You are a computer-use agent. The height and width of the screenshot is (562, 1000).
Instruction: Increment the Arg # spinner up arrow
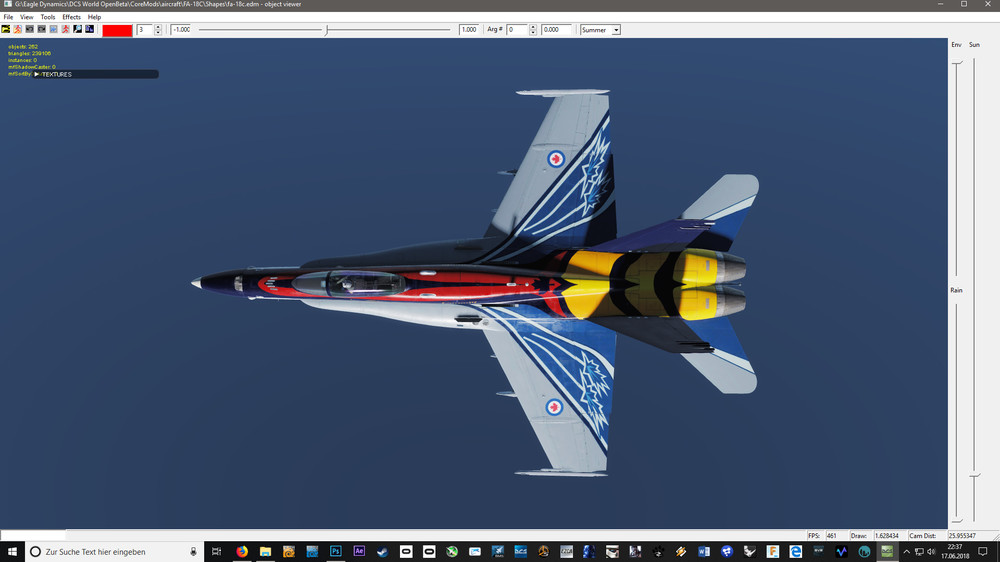coord(533,27)
